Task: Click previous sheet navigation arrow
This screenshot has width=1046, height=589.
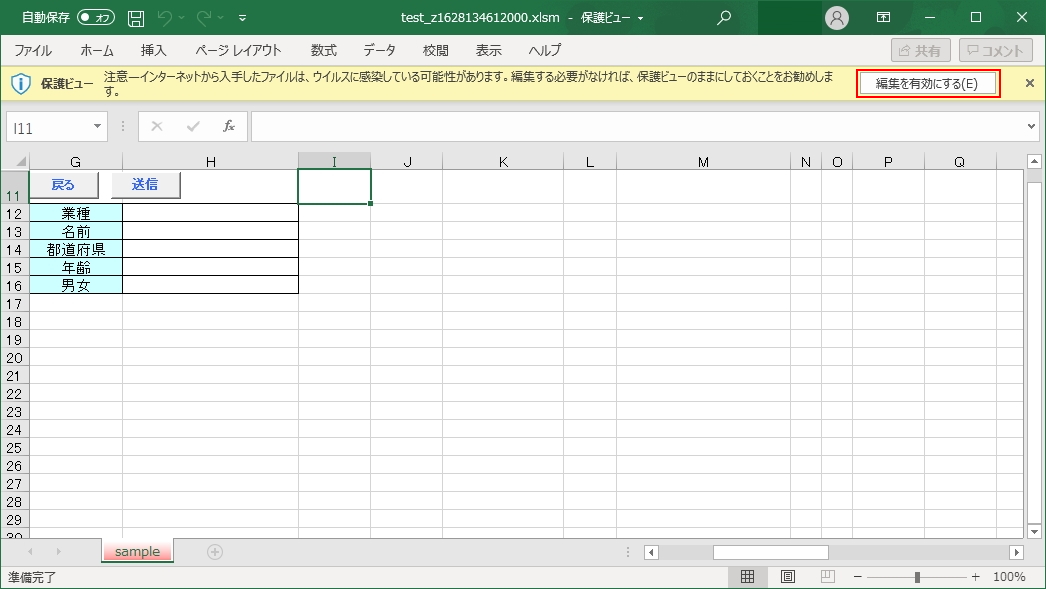Action: [x=30, y=552]
